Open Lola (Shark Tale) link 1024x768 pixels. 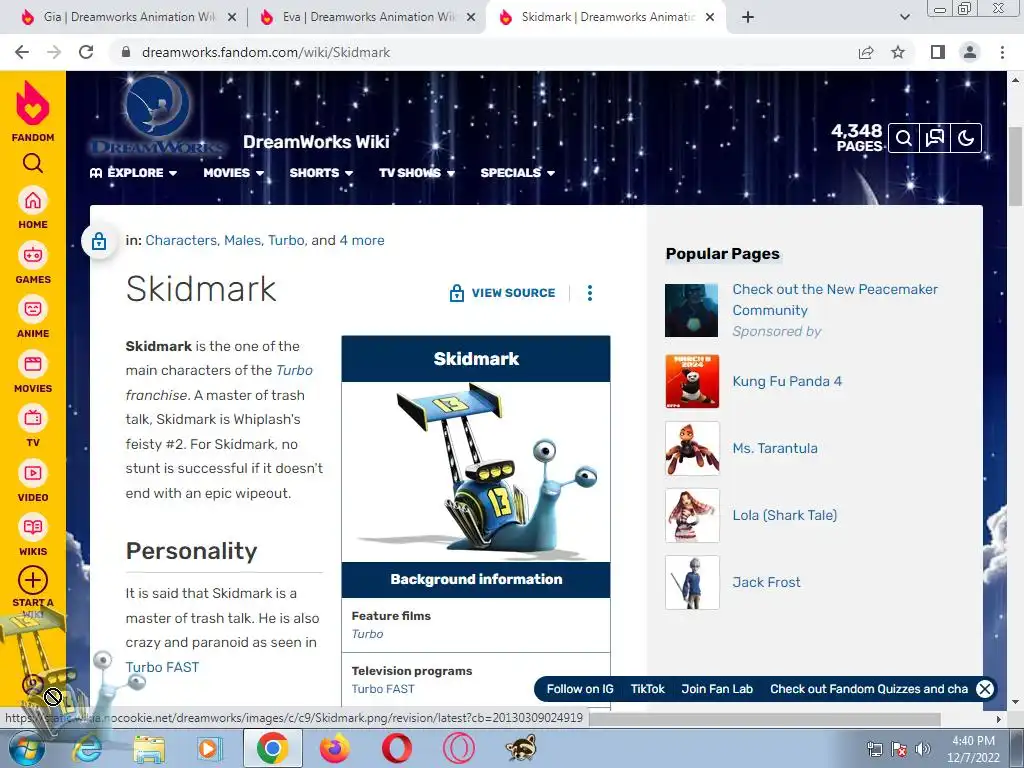[784, 515]
